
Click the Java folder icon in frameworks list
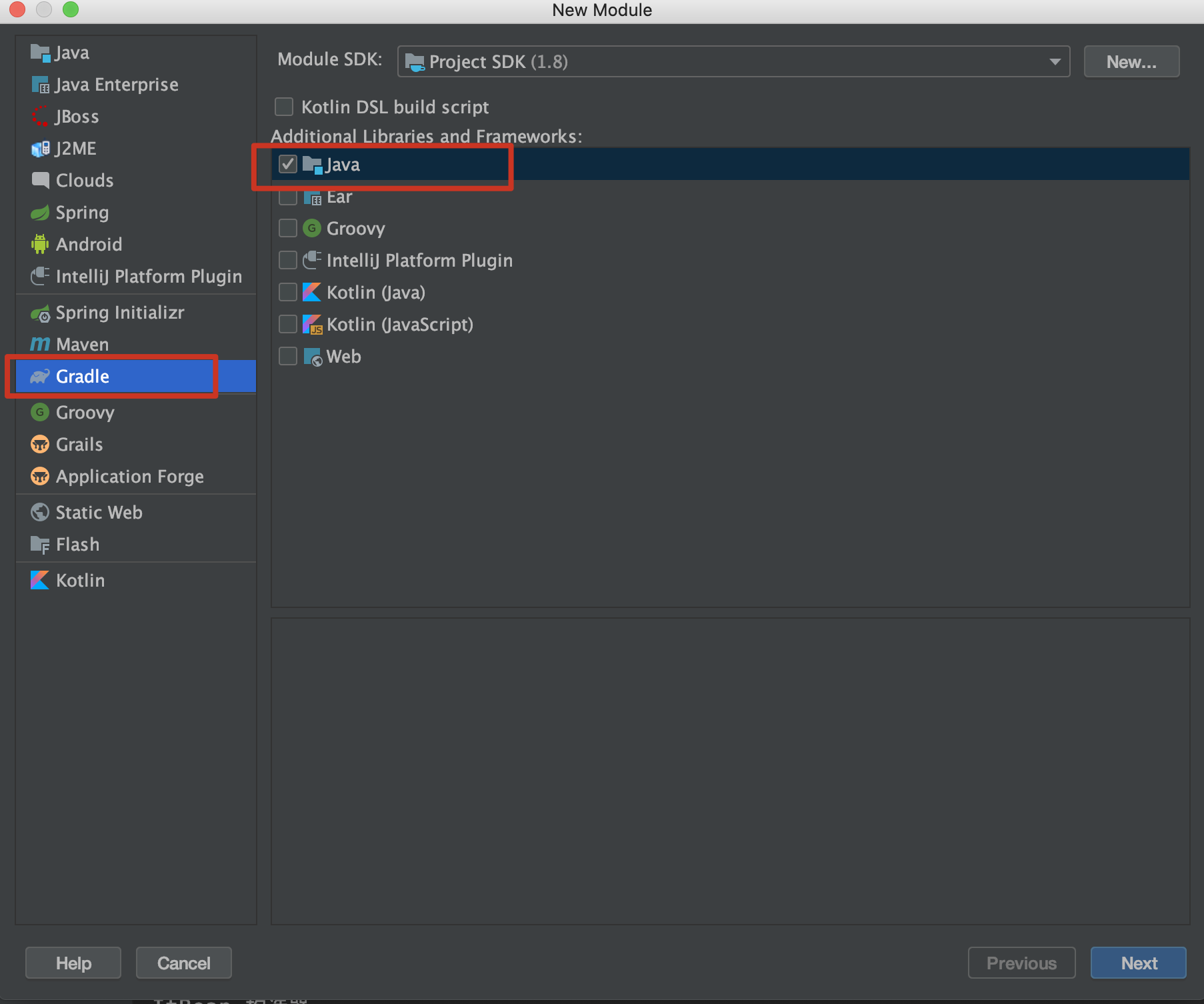pos(312,165)
